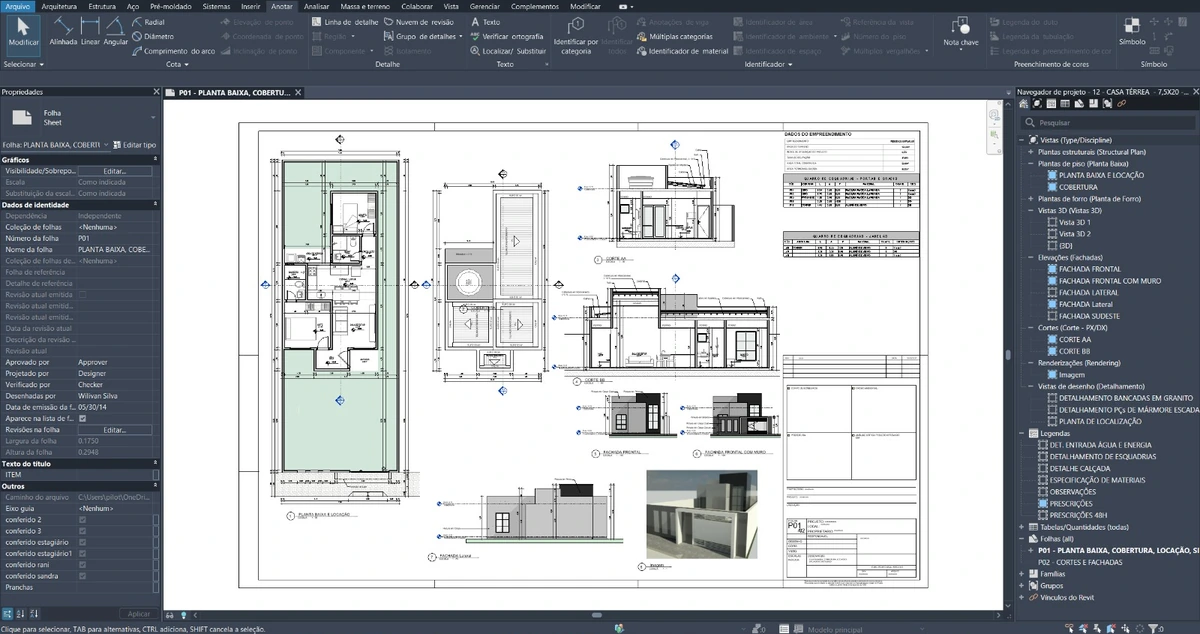The image size is (1200, 634).
Task: Click the Nota chave tool
Action: point(960,32)
